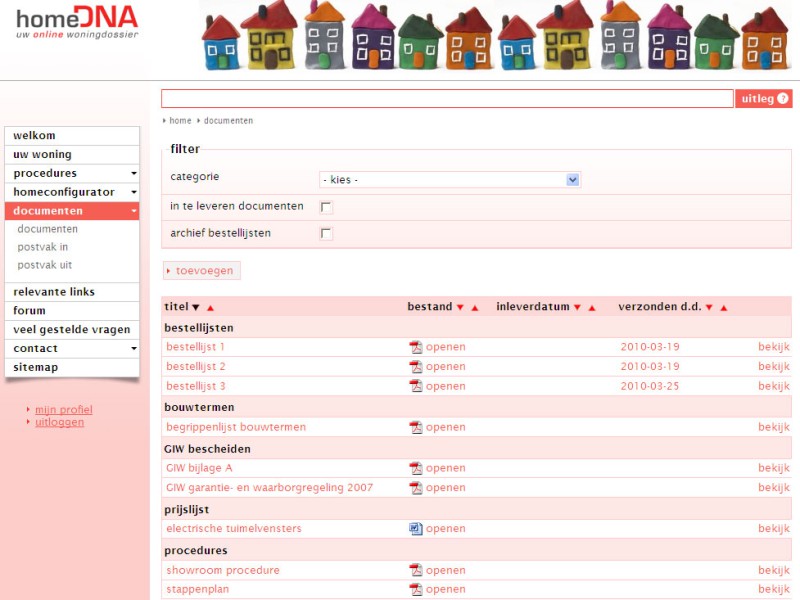Tick 'archief bestellijsten' checkbox
Viewport: 800px width, 600px height.
pyautogui.click(x=326, y=234)
